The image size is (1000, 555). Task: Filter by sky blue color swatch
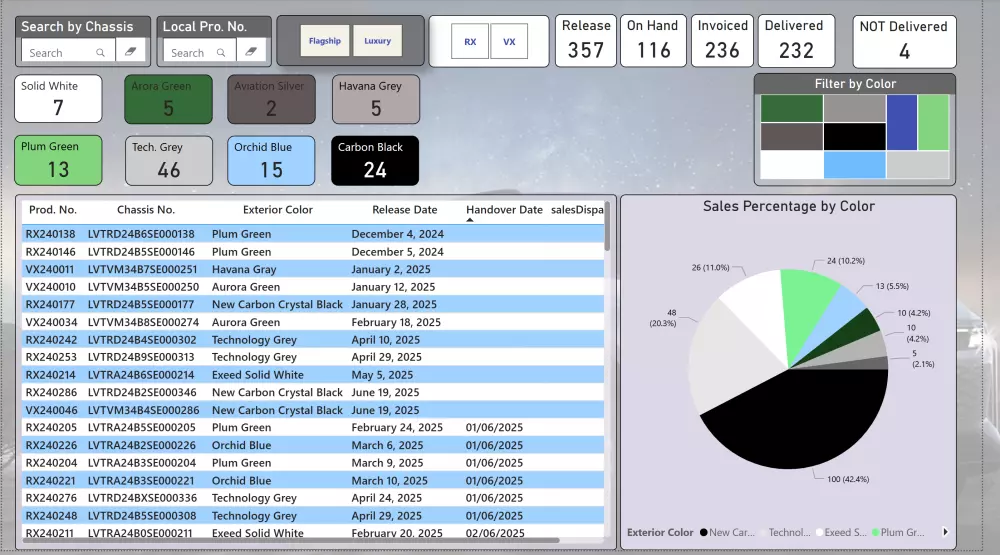[x=855, y=165]
